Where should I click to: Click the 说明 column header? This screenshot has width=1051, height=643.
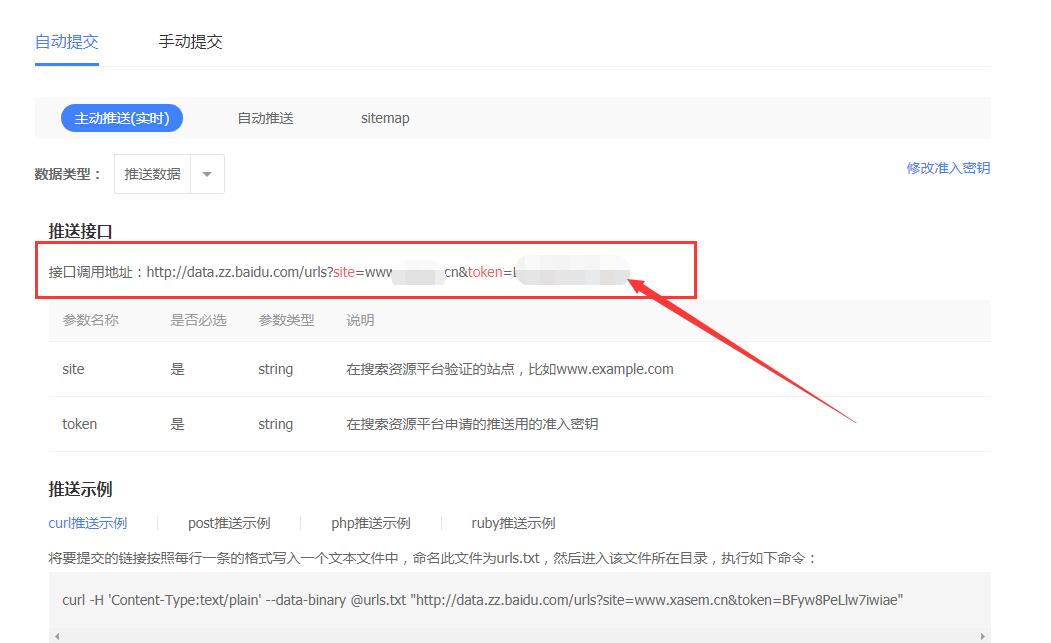360,320
